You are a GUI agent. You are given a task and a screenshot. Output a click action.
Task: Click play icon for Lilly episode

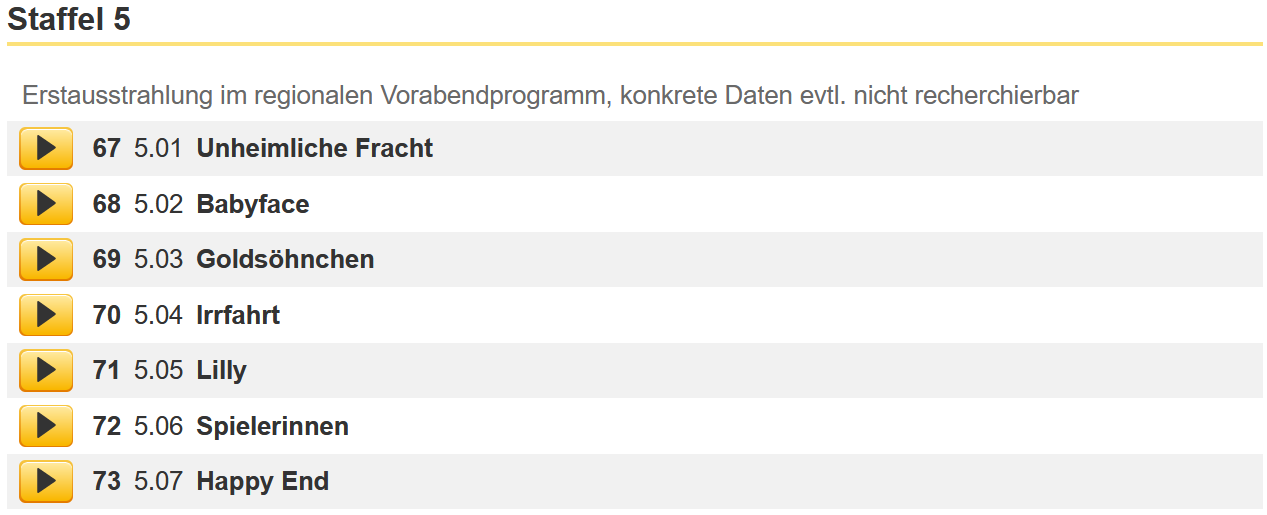coord(46,371)
